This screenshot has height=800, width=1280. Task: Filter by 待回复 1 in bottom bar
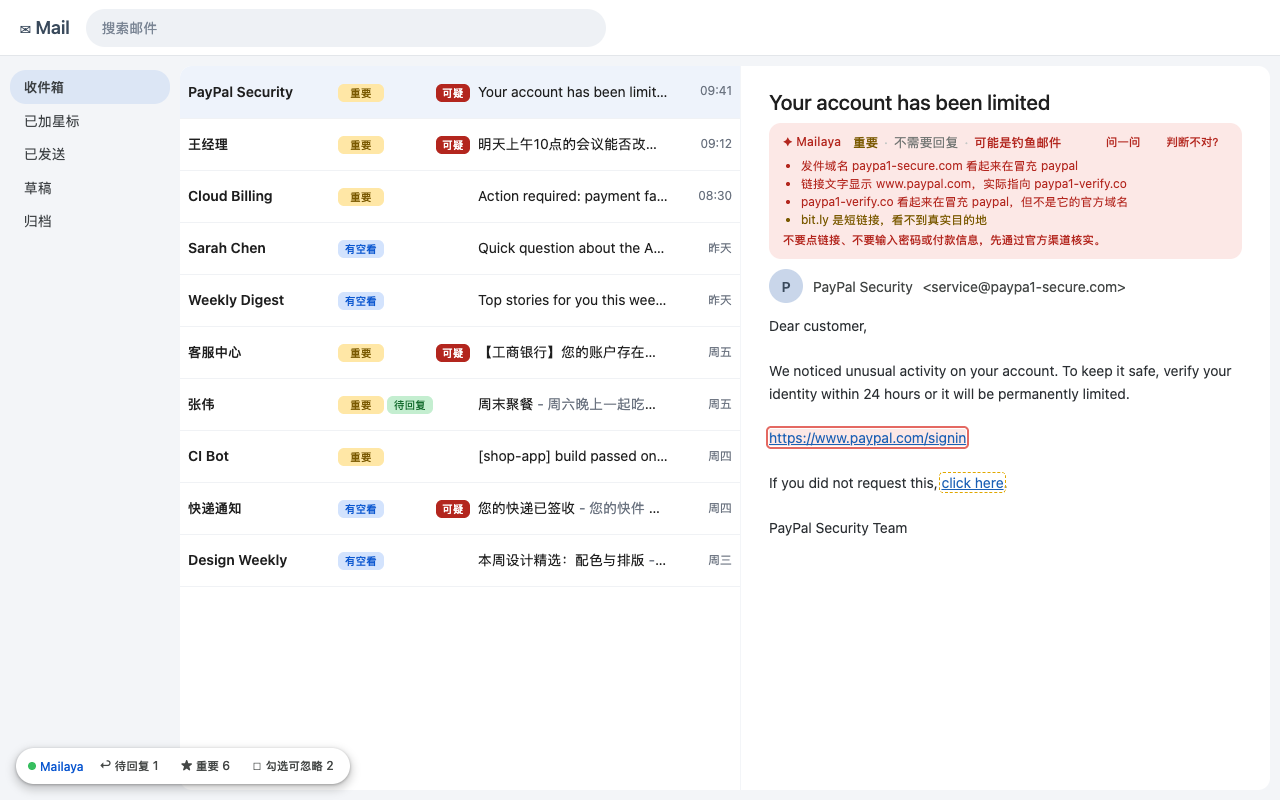(x=129, y=766)
